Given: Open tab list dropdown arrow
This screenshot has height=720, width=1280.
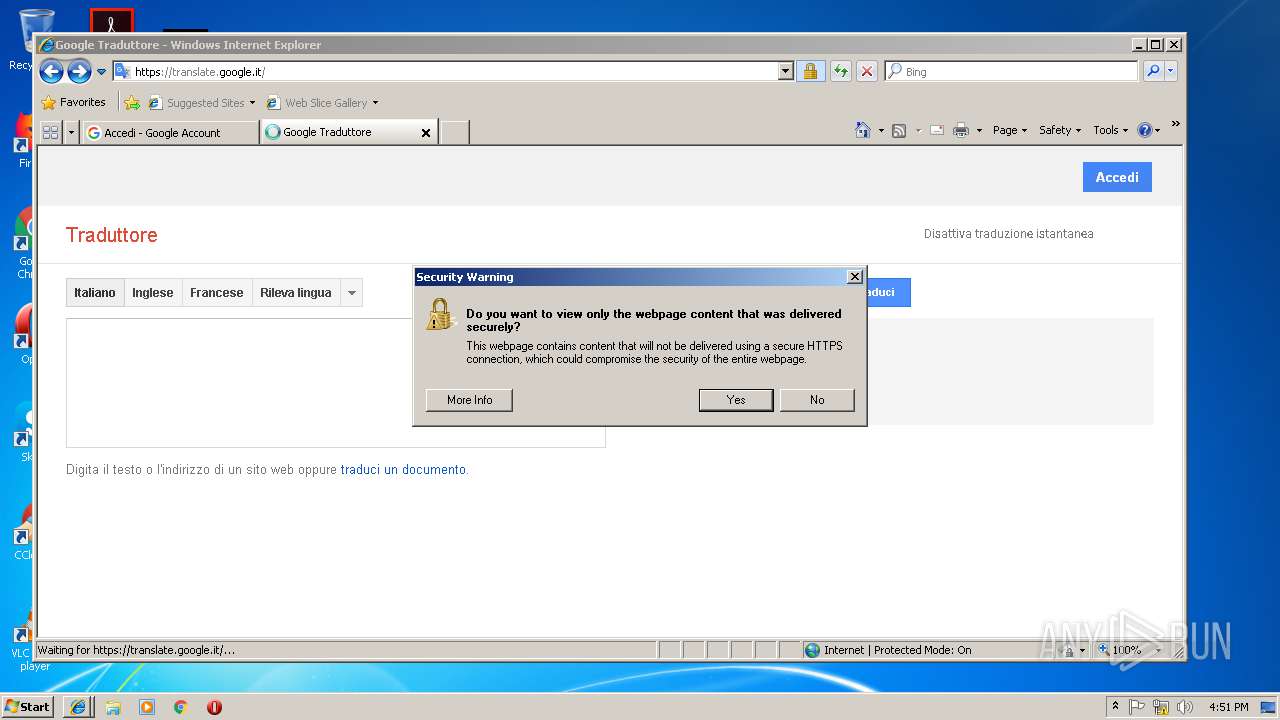Looking at the screenshot, I should (71, 132).
